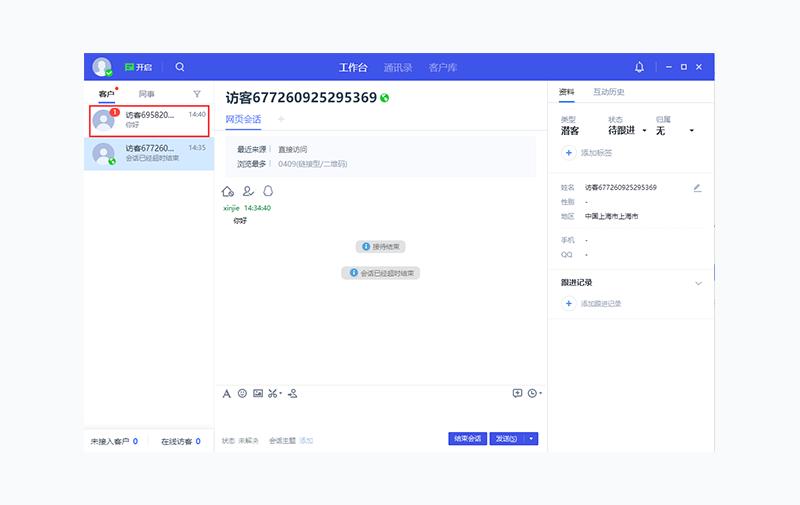Click the house icon above the chat
Viewport: 800px width, 505px height.
[x=228, y=191]
